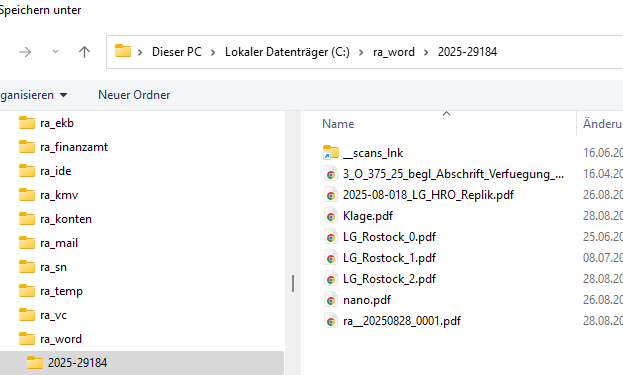Click the nano.pdf file icon
This screenshot has height=375, width=623.
tap(331, 300)
